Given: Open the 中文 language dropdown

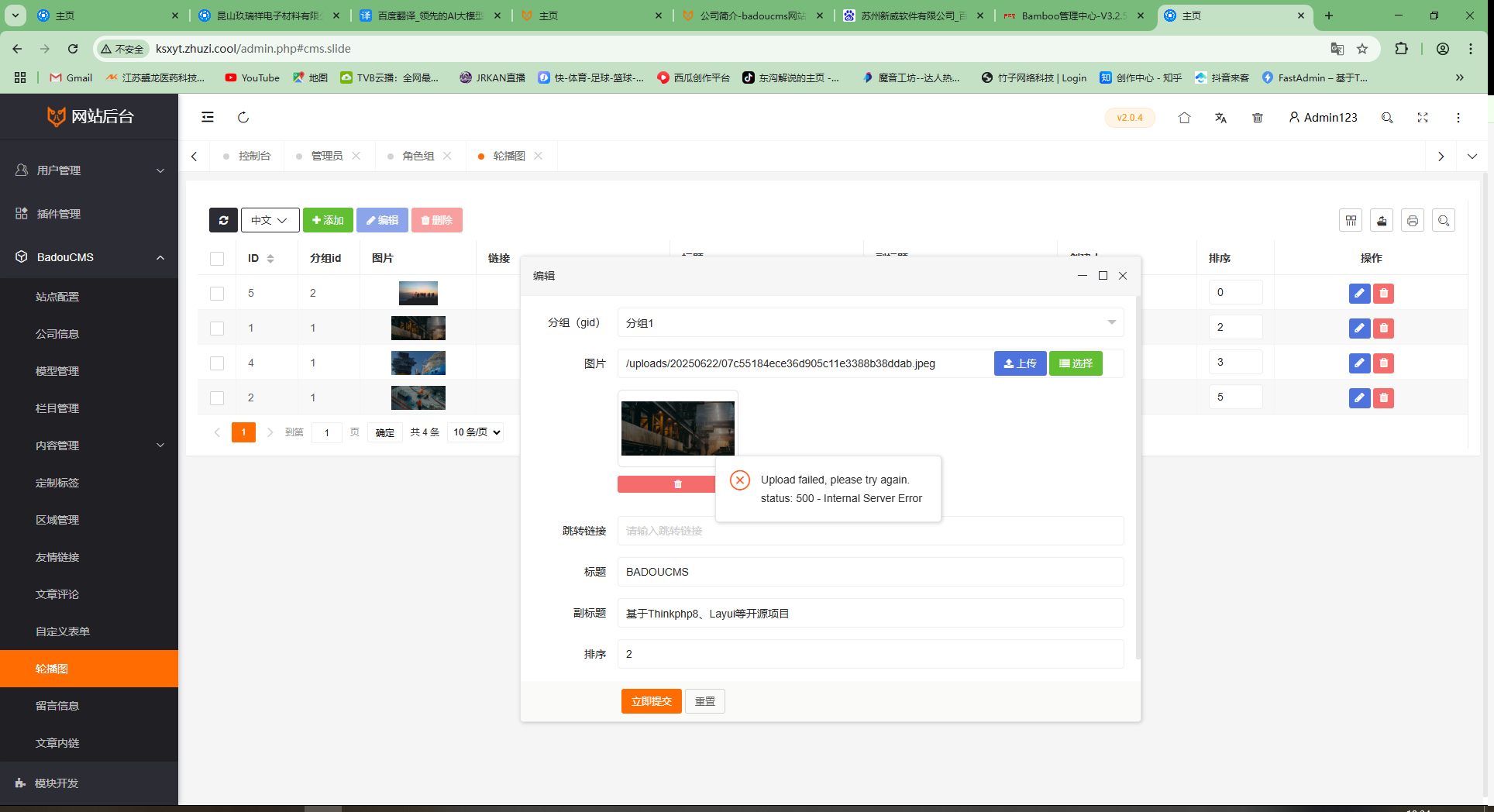Looking at the screenshot, I should [270, 220].
